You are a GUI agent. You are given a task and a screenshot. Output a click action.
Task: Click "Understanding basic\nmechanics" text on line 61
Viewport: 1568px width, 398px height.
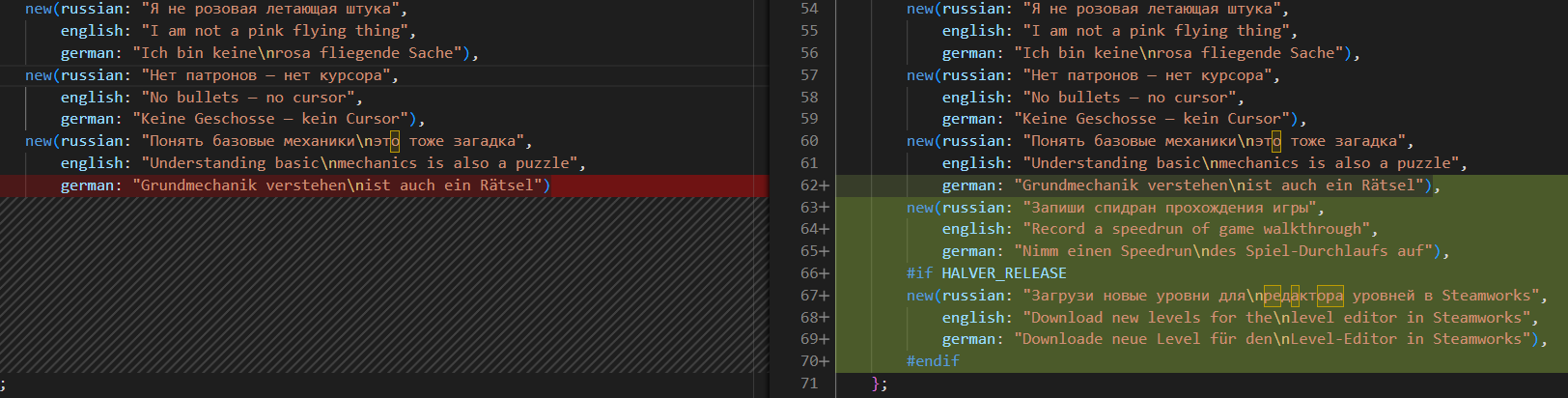click(x=1240, y=163)
